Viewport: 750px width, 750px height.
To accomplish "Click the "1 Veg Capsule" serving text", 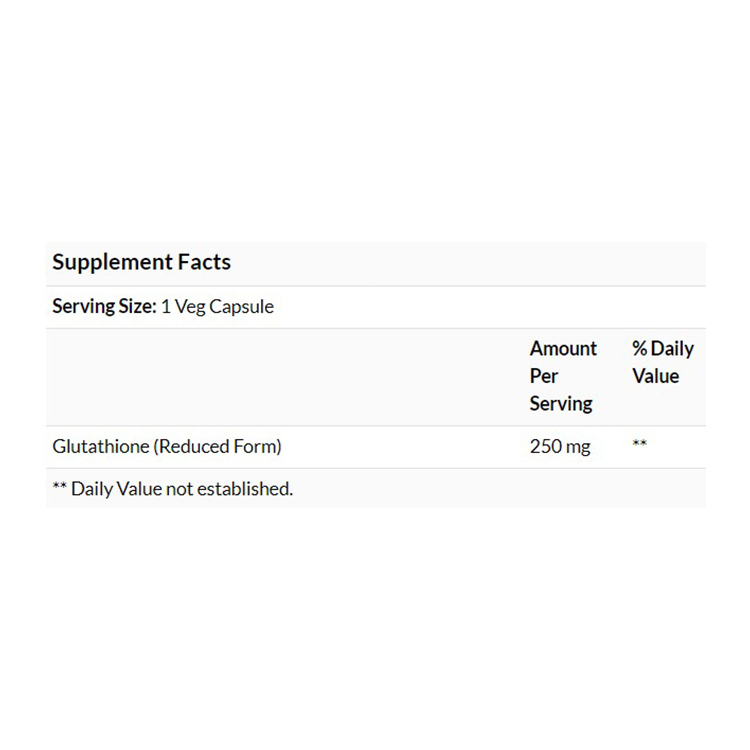I will click(217, 307).
